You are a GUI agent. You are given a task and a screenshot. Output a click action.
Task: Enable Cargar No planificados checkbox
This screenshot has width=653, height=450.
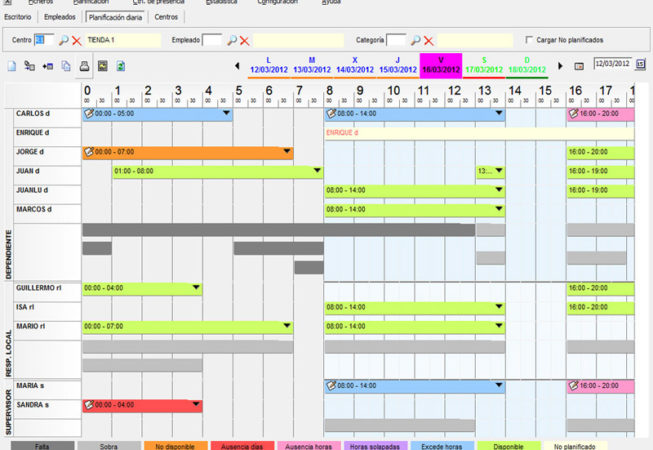point(529,40)
